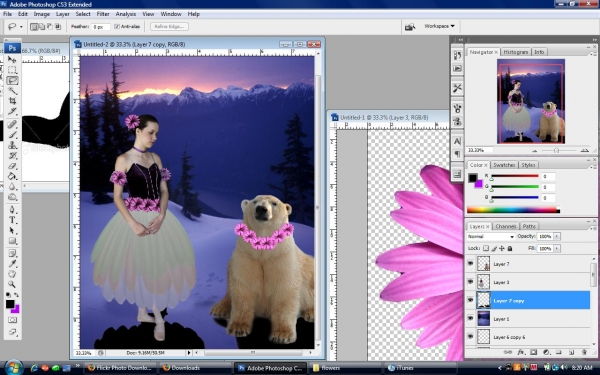Select the History Brush tool
Screen dimensions: 600x375
coord(12,155)
